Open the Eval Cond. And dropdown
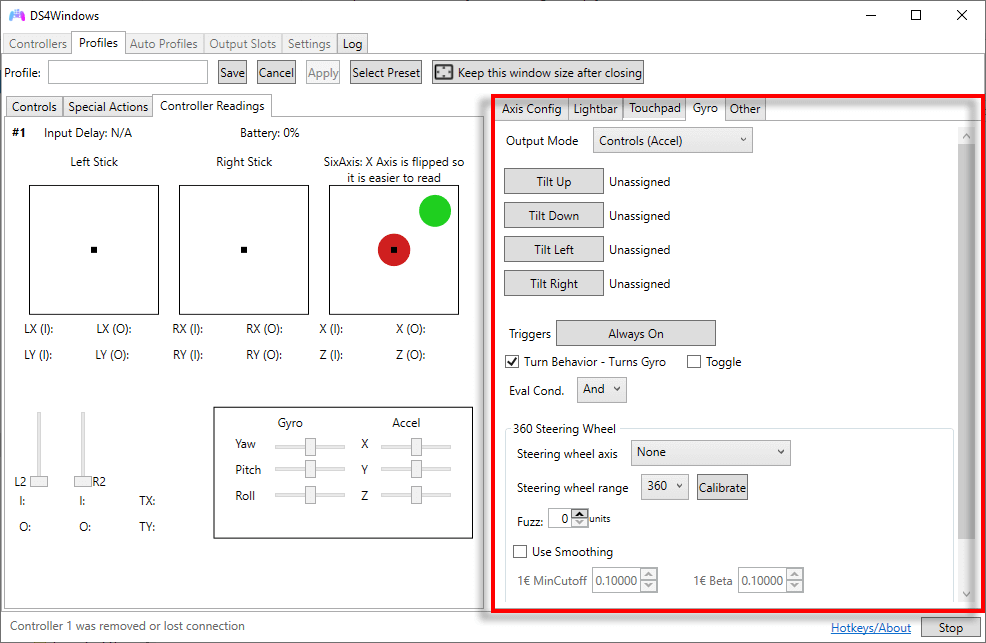The height and width of the screenshot is (643, 986). [602, 390]
